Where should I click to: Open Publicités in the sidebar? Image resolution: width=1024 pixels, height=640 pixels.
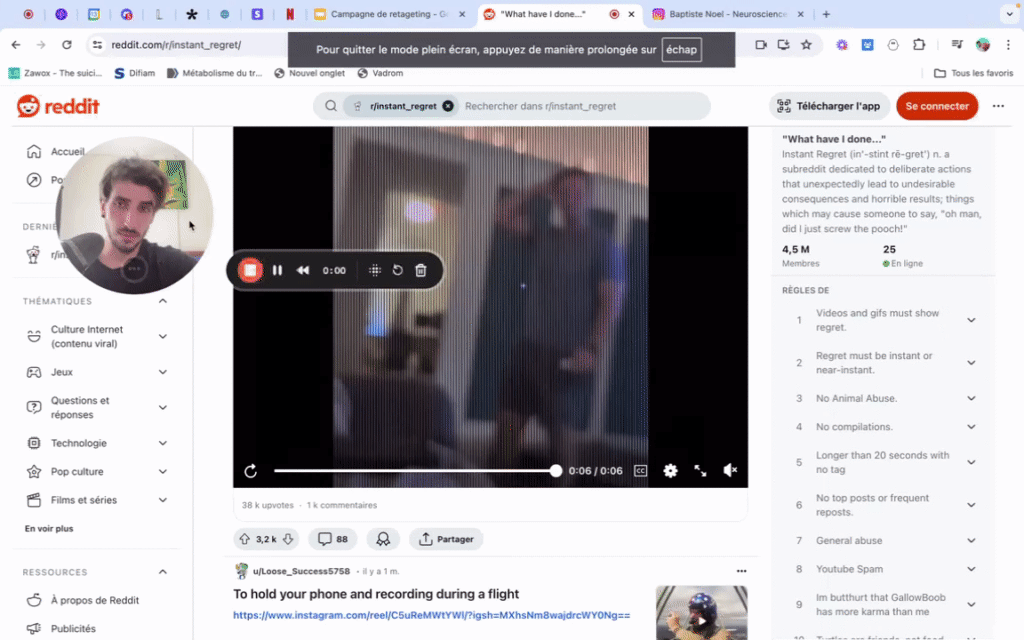click(73, 628)
